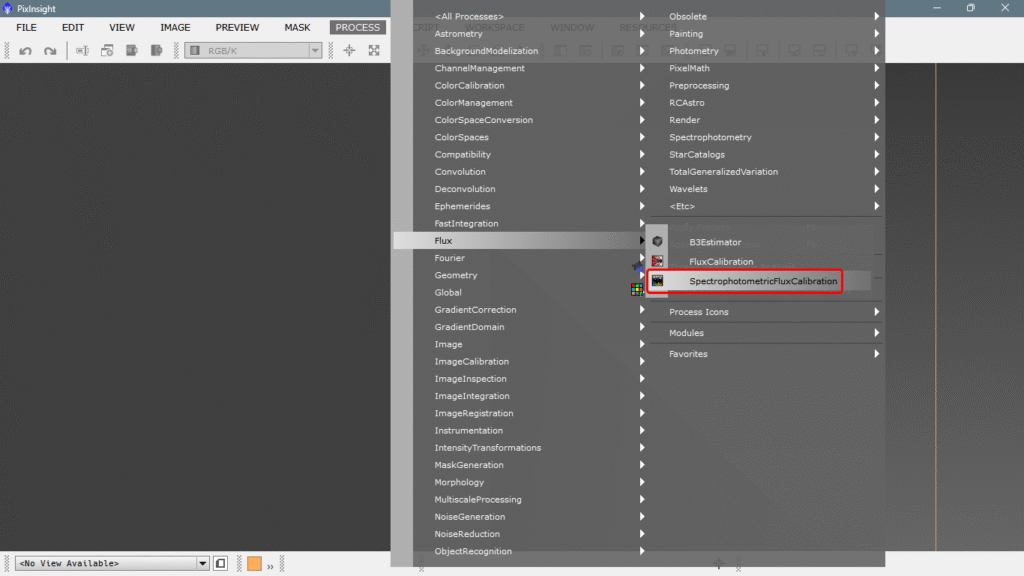
Task: Click the crosshair center-view toolbar icon
Action: 349,50
